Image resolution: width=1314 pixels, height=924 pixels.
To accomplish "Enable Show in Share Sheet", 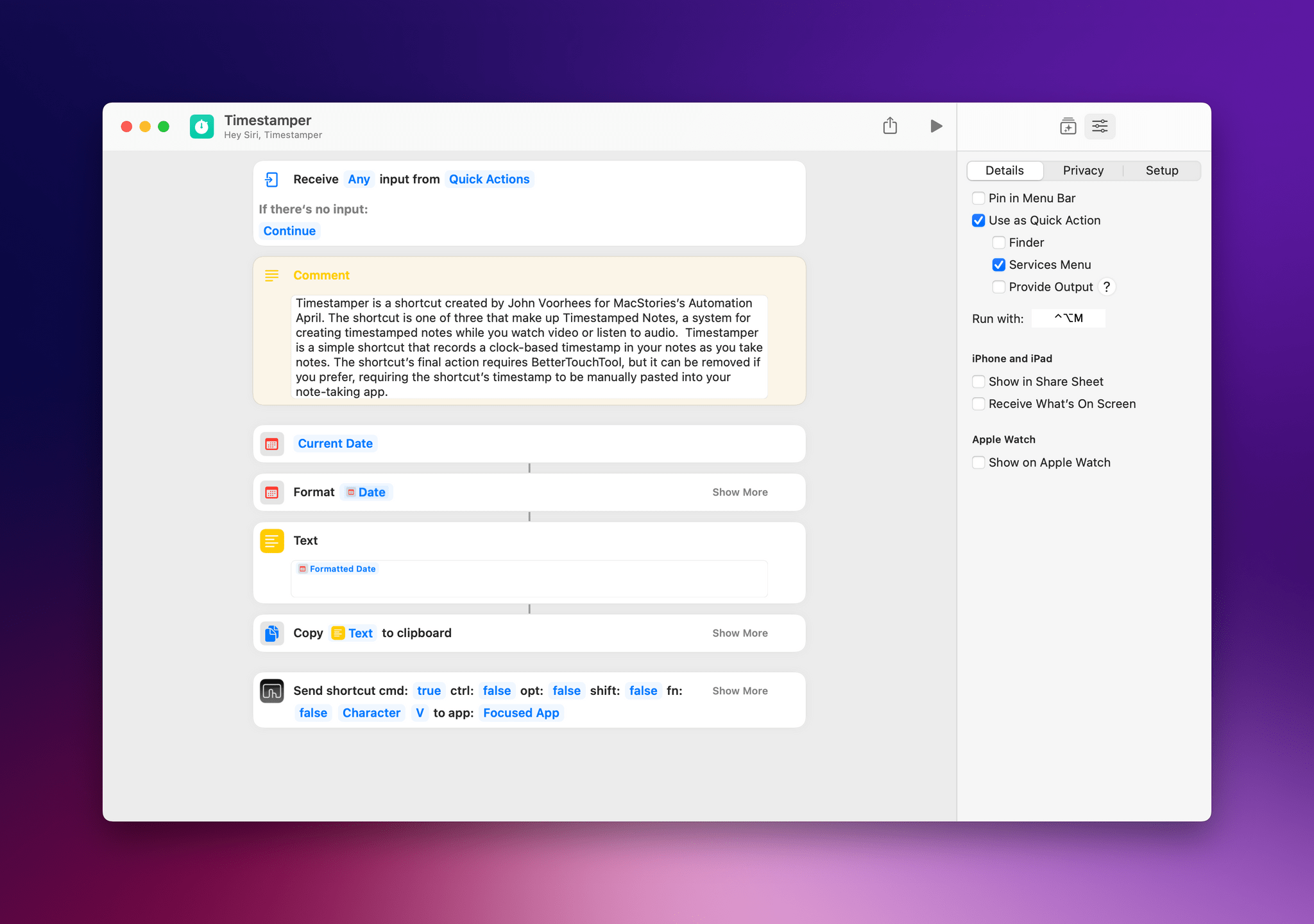I will (978, 382).
